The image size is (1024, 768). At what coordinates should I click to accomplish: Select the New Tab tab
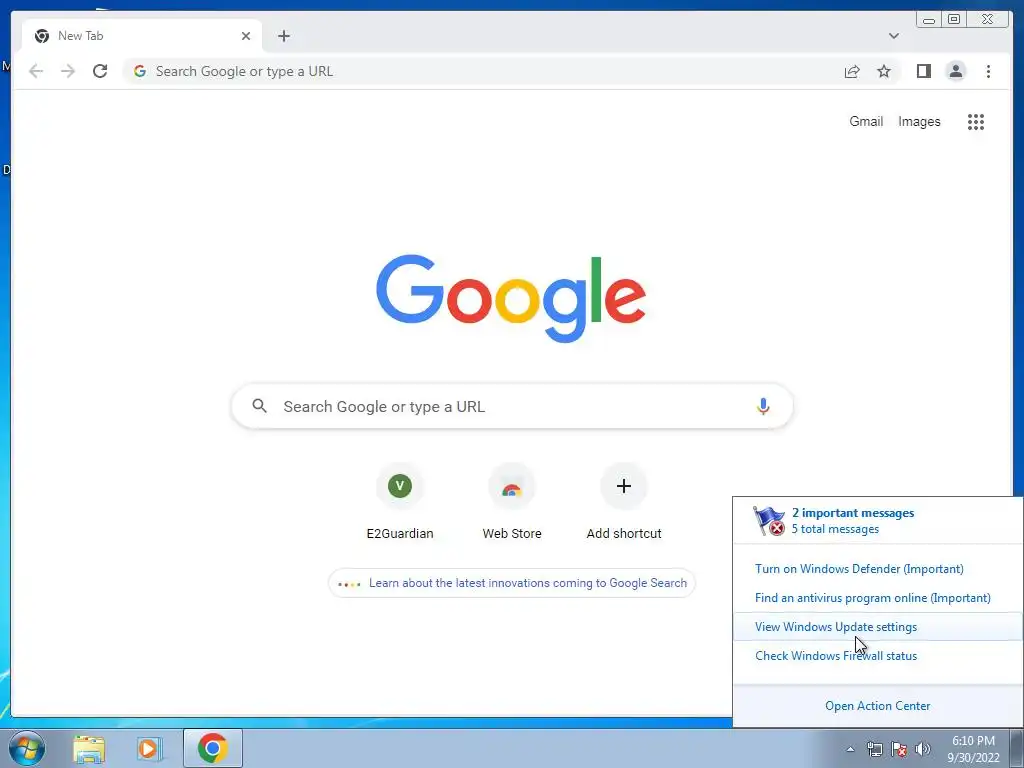point(142,36)
